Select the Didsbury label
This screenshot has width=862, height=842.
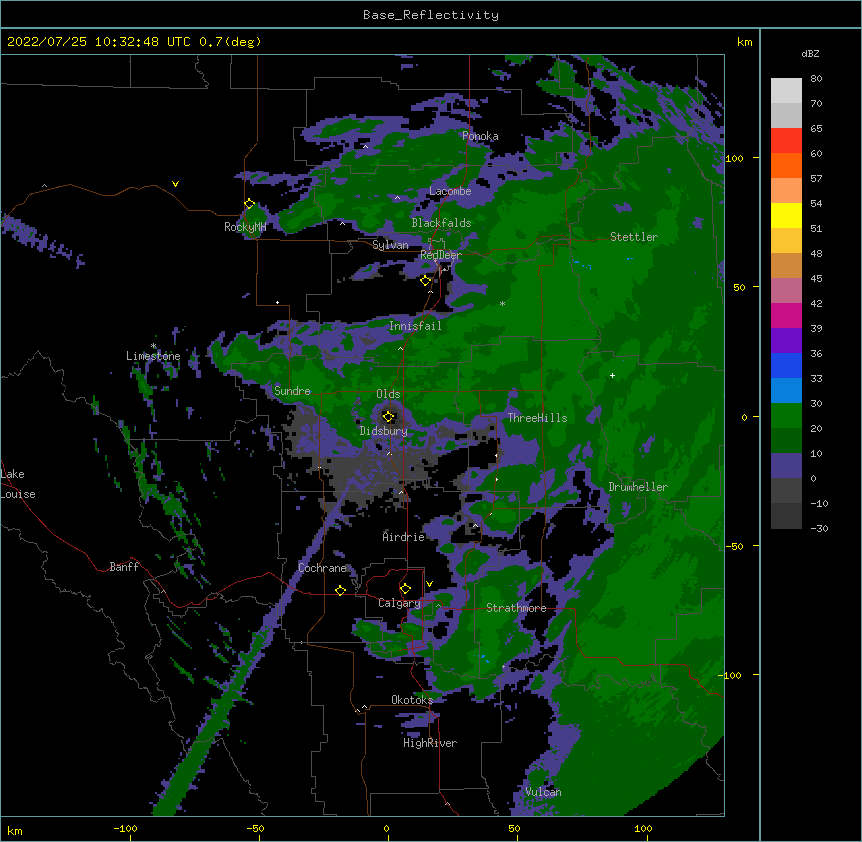tap(384, 431)
